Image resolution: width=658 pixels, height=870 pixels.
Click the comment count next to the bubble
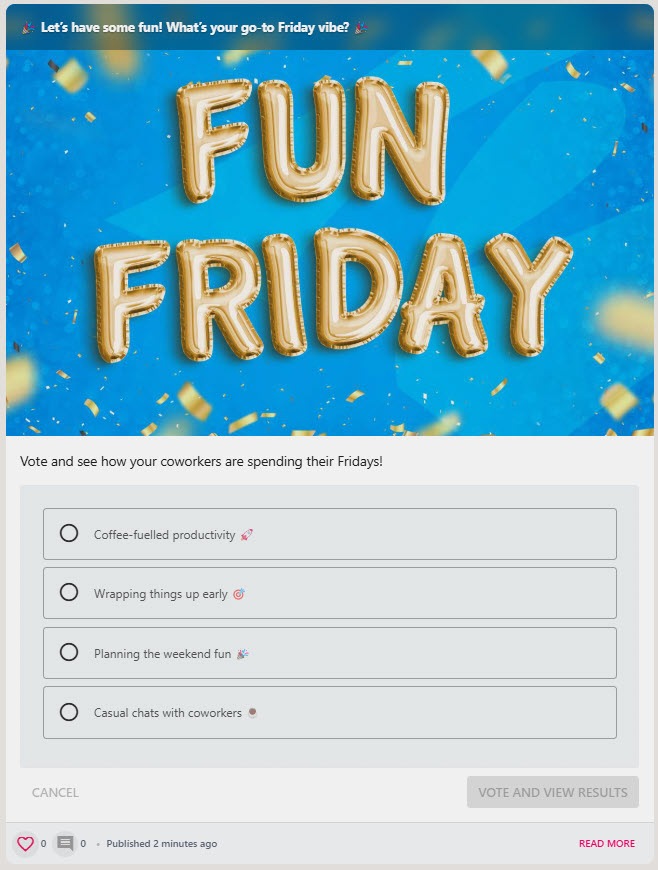pos(83,843)
